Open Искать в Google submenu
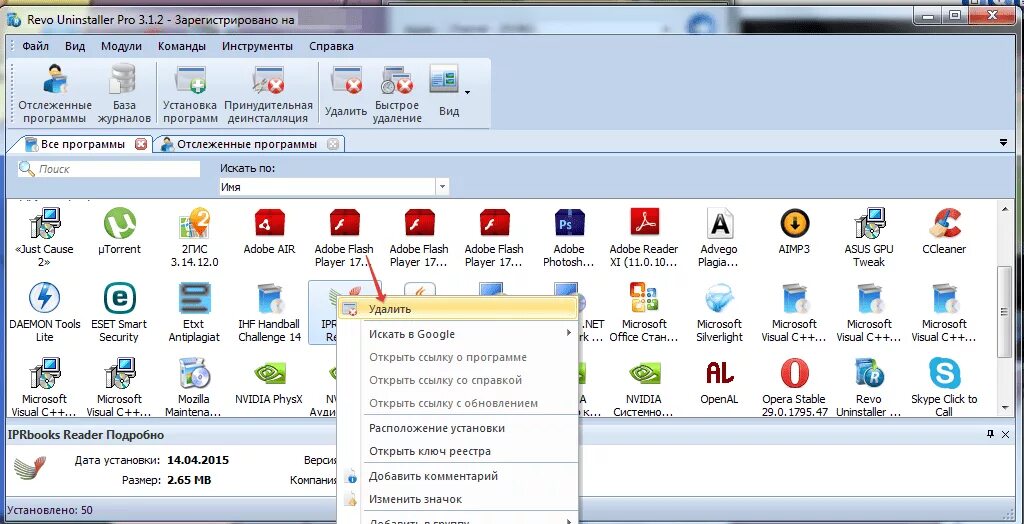Image resolution: width=1024 pixels, height=524 pixels. click(x=458, y=334)
